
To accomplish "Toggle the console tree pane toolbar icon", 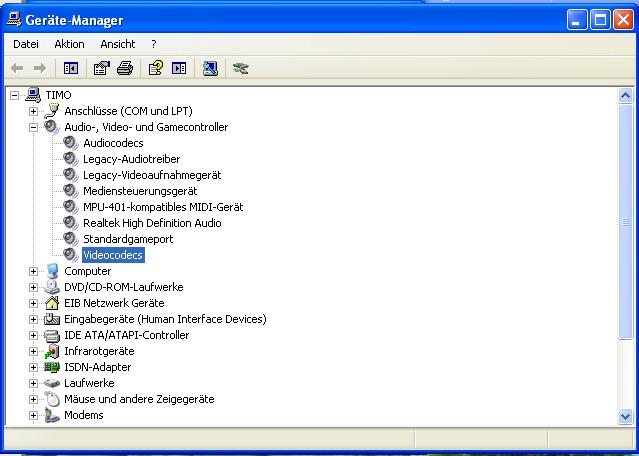I will click(71, 68).
